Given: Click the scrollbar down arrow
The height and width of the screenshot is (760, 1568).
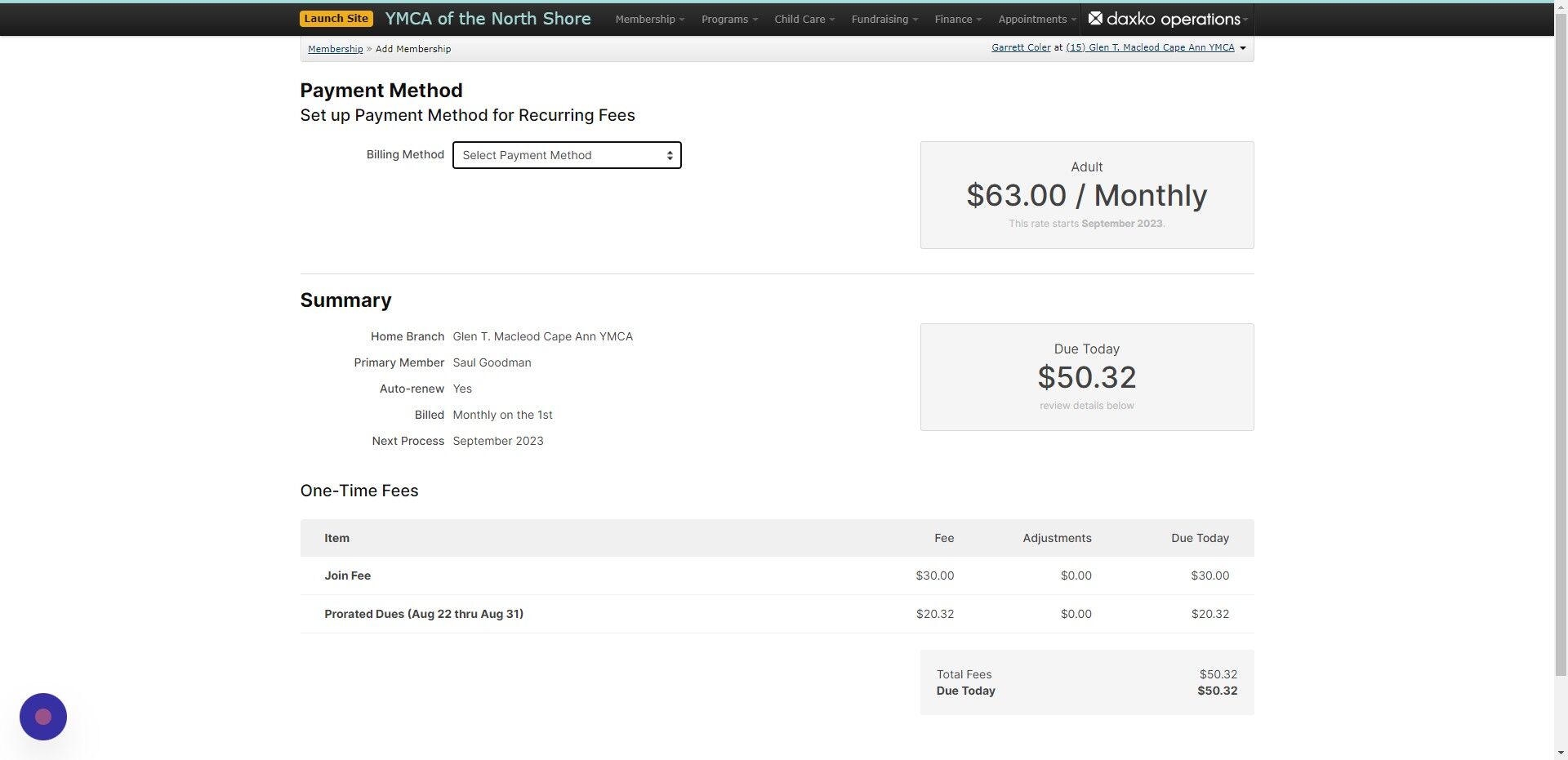Looking at the screenshot, I should click(1561, 753).
